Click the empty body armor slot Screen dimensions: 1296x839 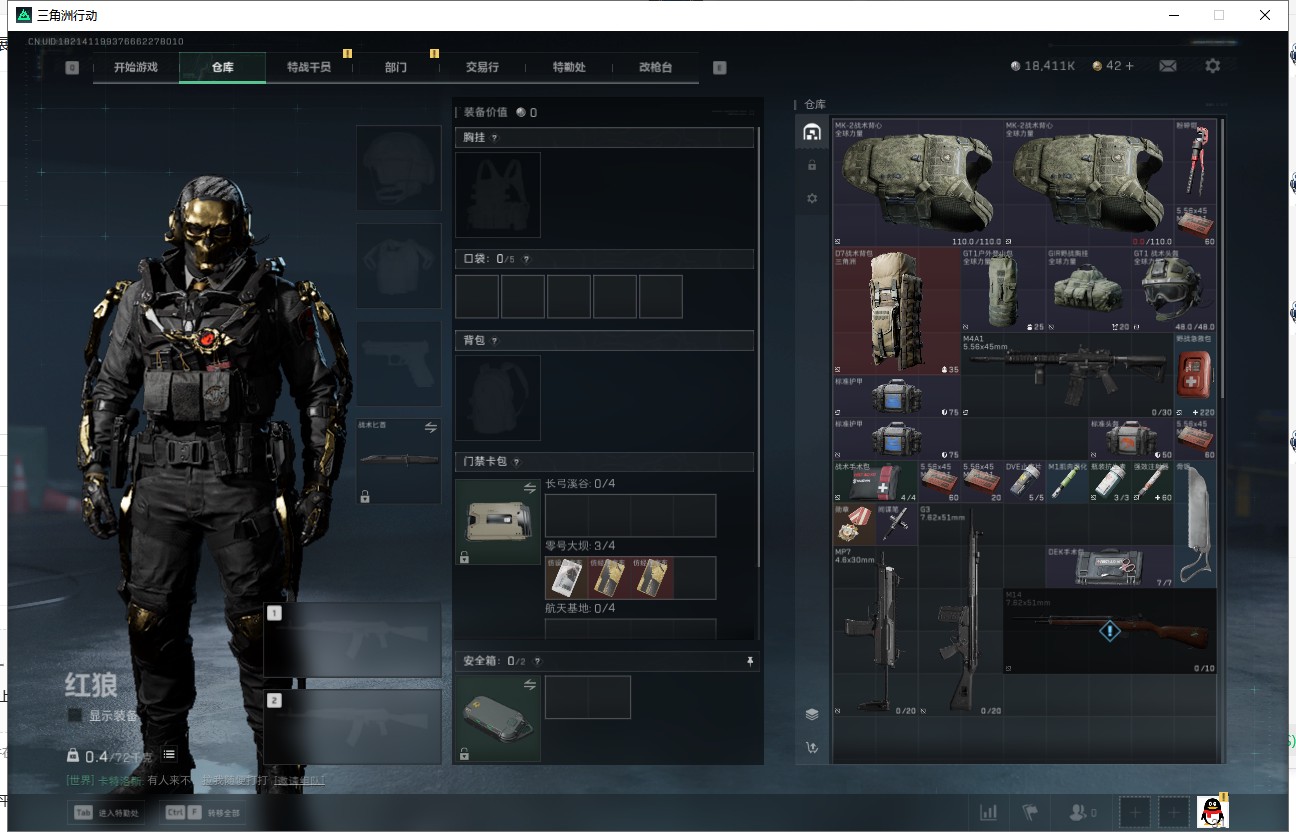pyautogui.click(x=399, y=266)
